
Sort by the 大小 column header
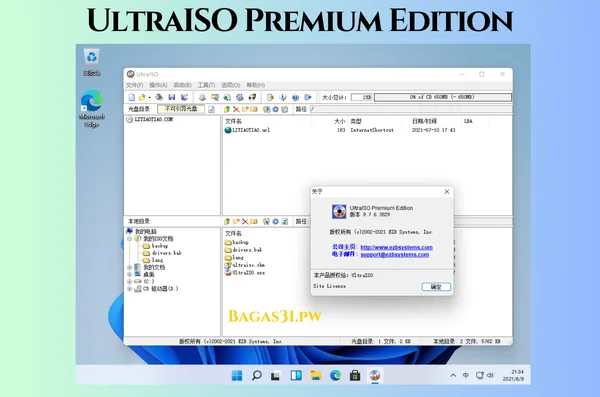pyautogui.click(x=339, y=121)
